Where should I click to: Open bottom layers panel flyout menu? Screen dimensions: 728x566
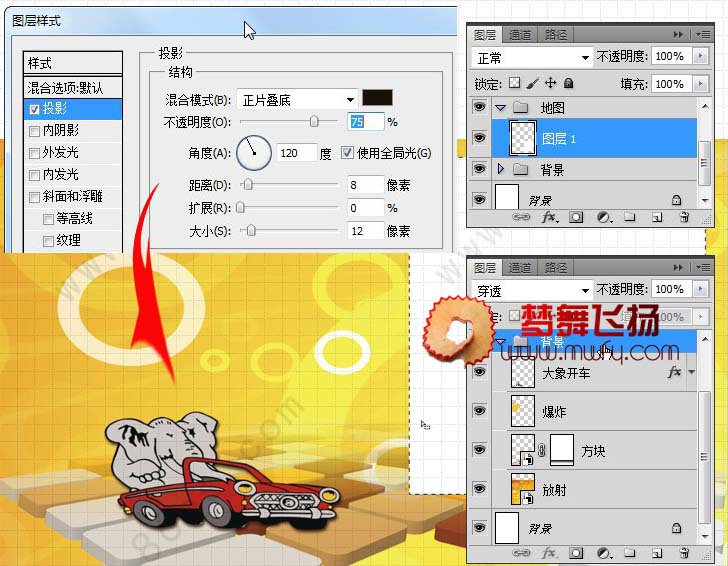click(703, 267)
